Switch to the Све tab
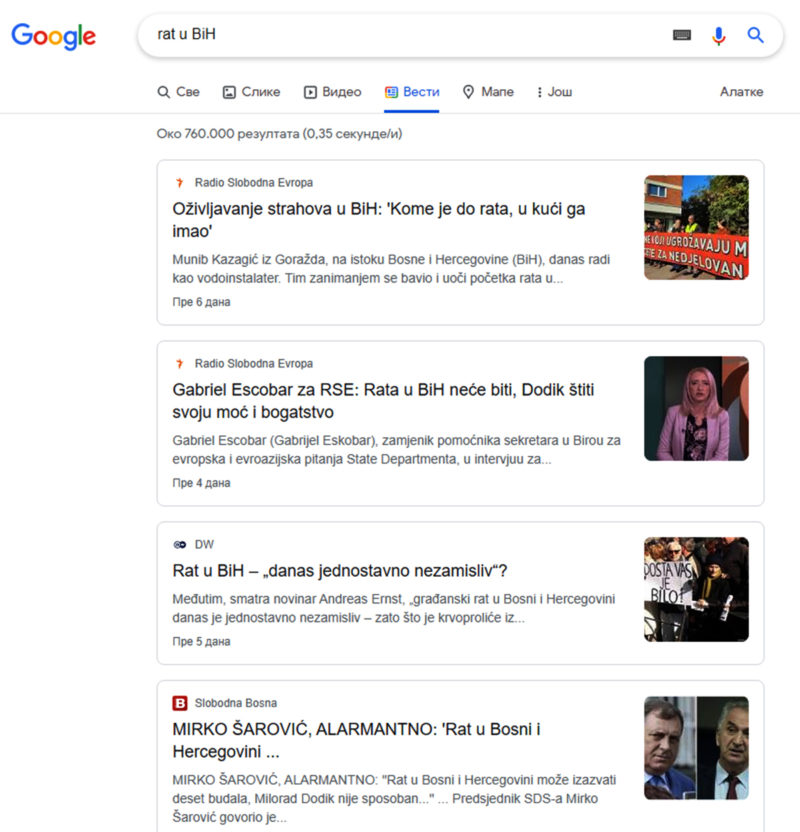Image resolution: width=800 pixels, height=832 pixels. (x=179, y=92)
